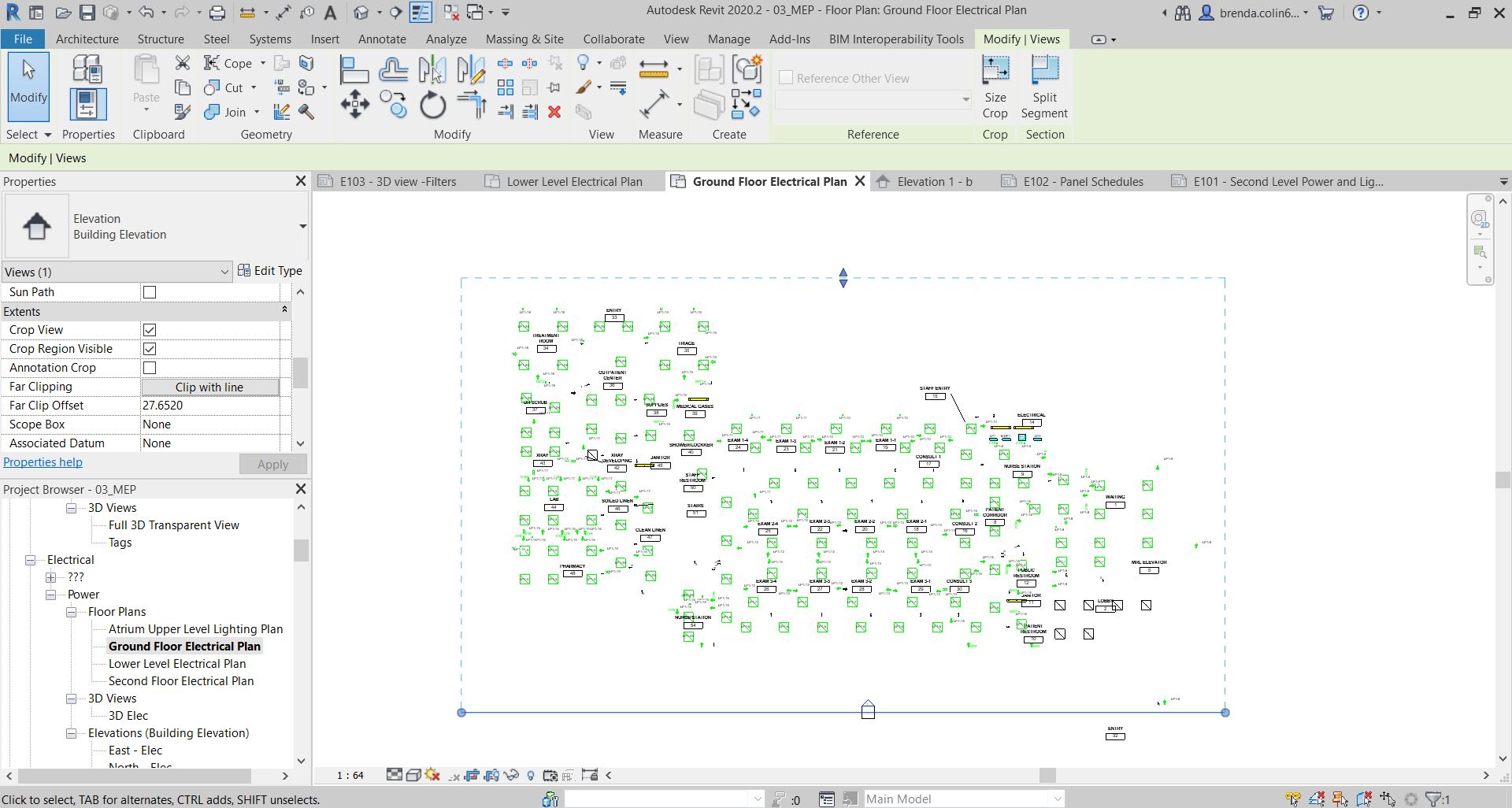Click the Clip with line button
1512x808 pixels.
(209, 387)
